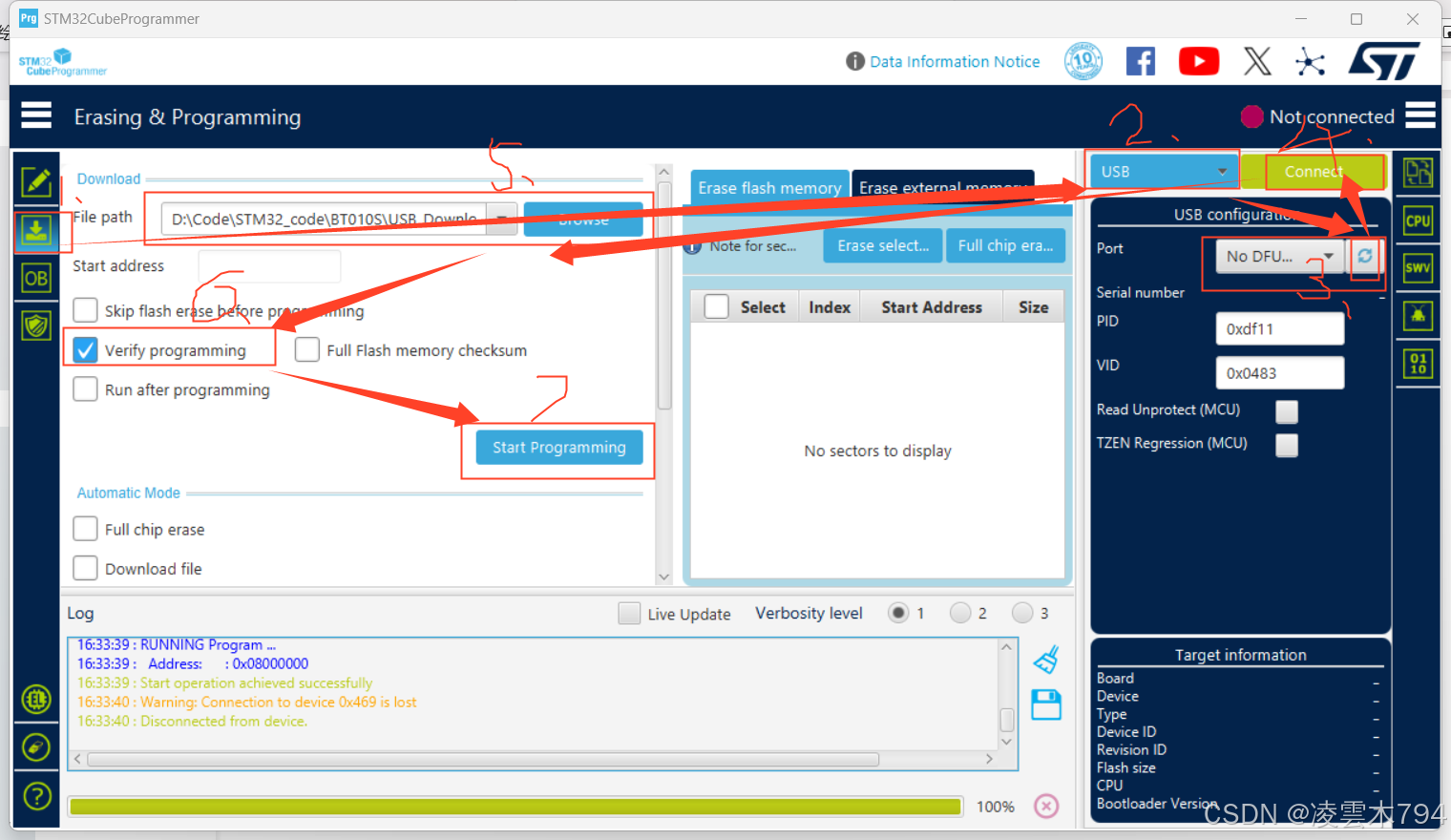The image size is (1451, 840).
Task: Open Erasing & Programming download icon
Action: 36,231
